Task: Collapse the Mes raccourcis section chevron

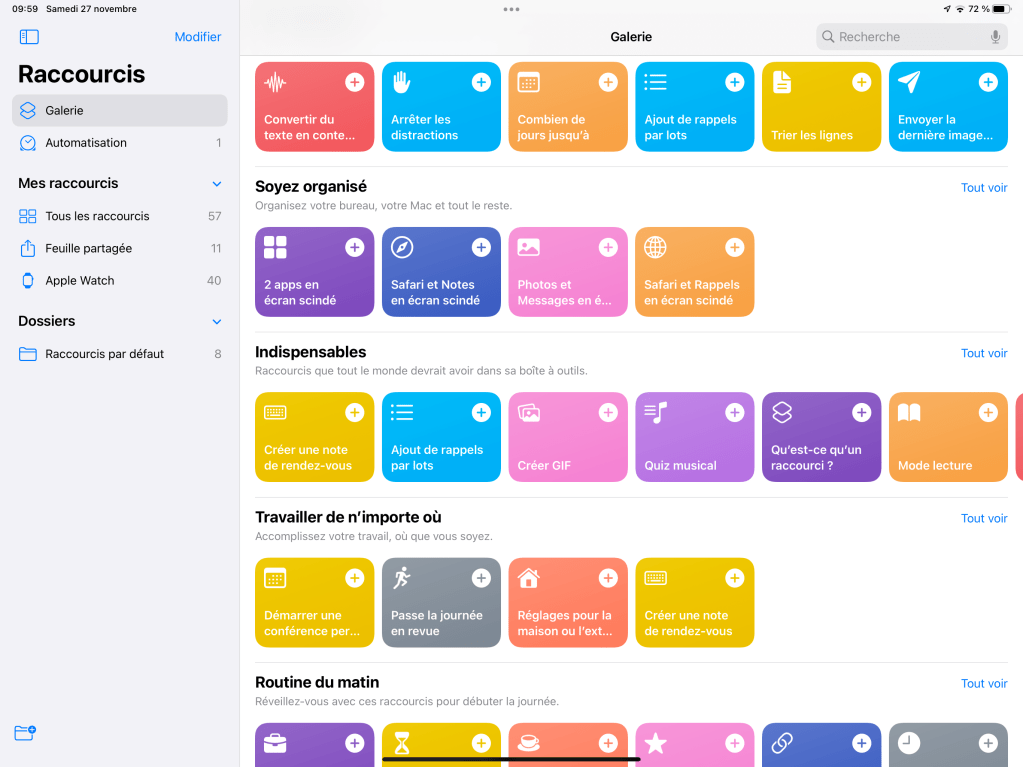Action: click(x=217, y=184)
